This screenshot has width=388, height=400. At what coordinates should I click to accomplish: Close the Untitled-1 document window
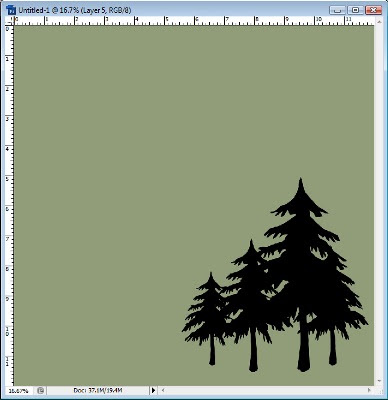pos(373,10)
